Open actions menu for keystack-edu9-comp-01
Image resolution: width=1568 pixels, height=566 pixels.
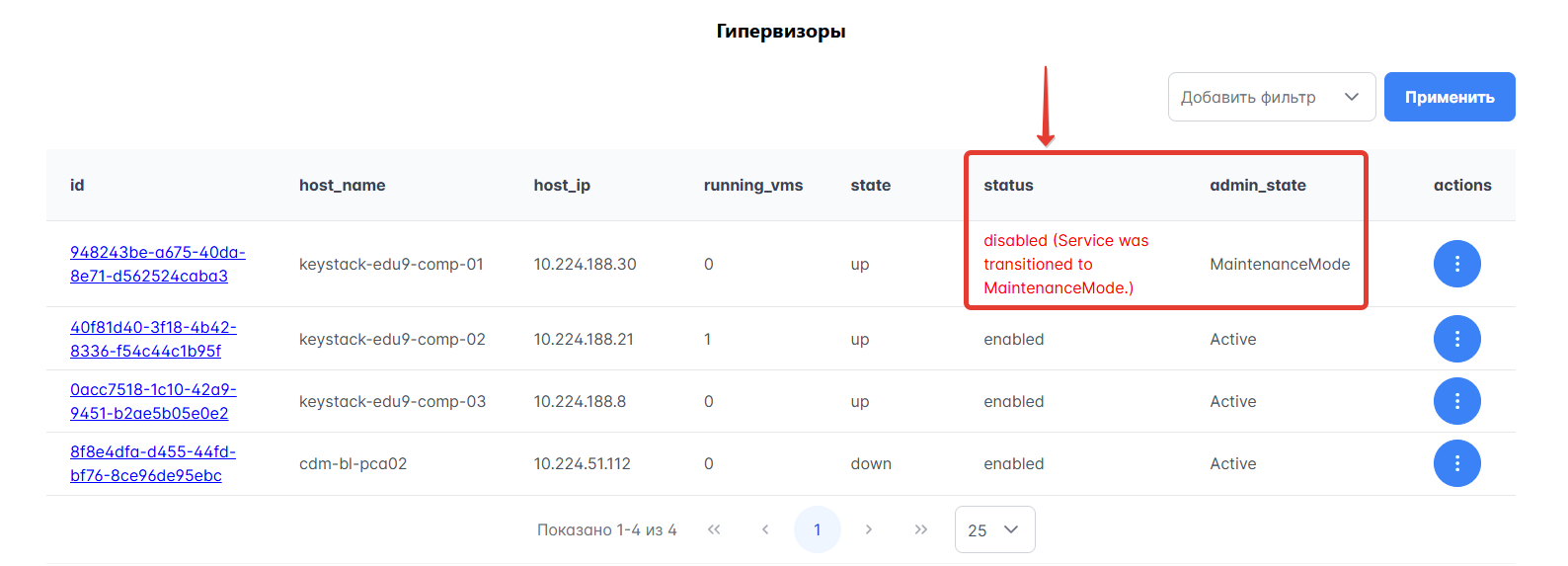pos(1456,264)
